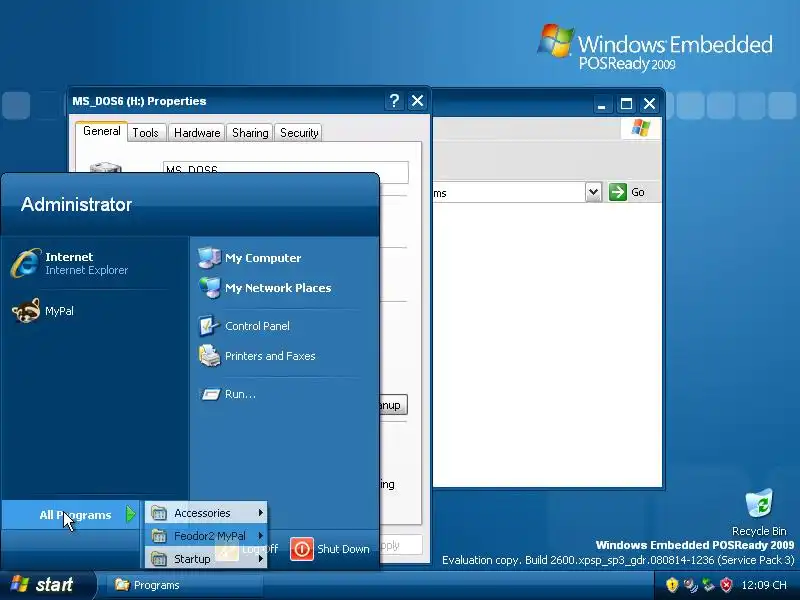800x600 pixels.
Task: Switch to the Tools tab
Action: [x=146, y=133]
